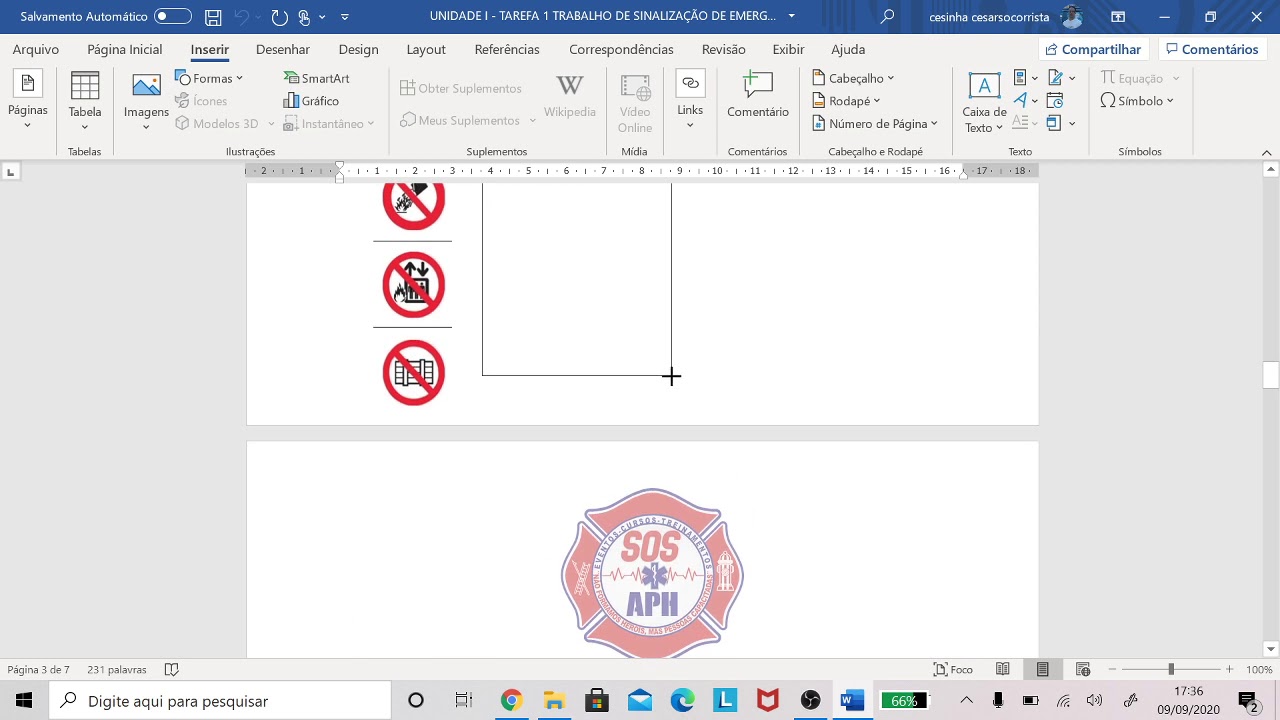Click the WordArt icon
Image resolution: width=1280 pixels, height=720 pixels.
point(1025,101)
